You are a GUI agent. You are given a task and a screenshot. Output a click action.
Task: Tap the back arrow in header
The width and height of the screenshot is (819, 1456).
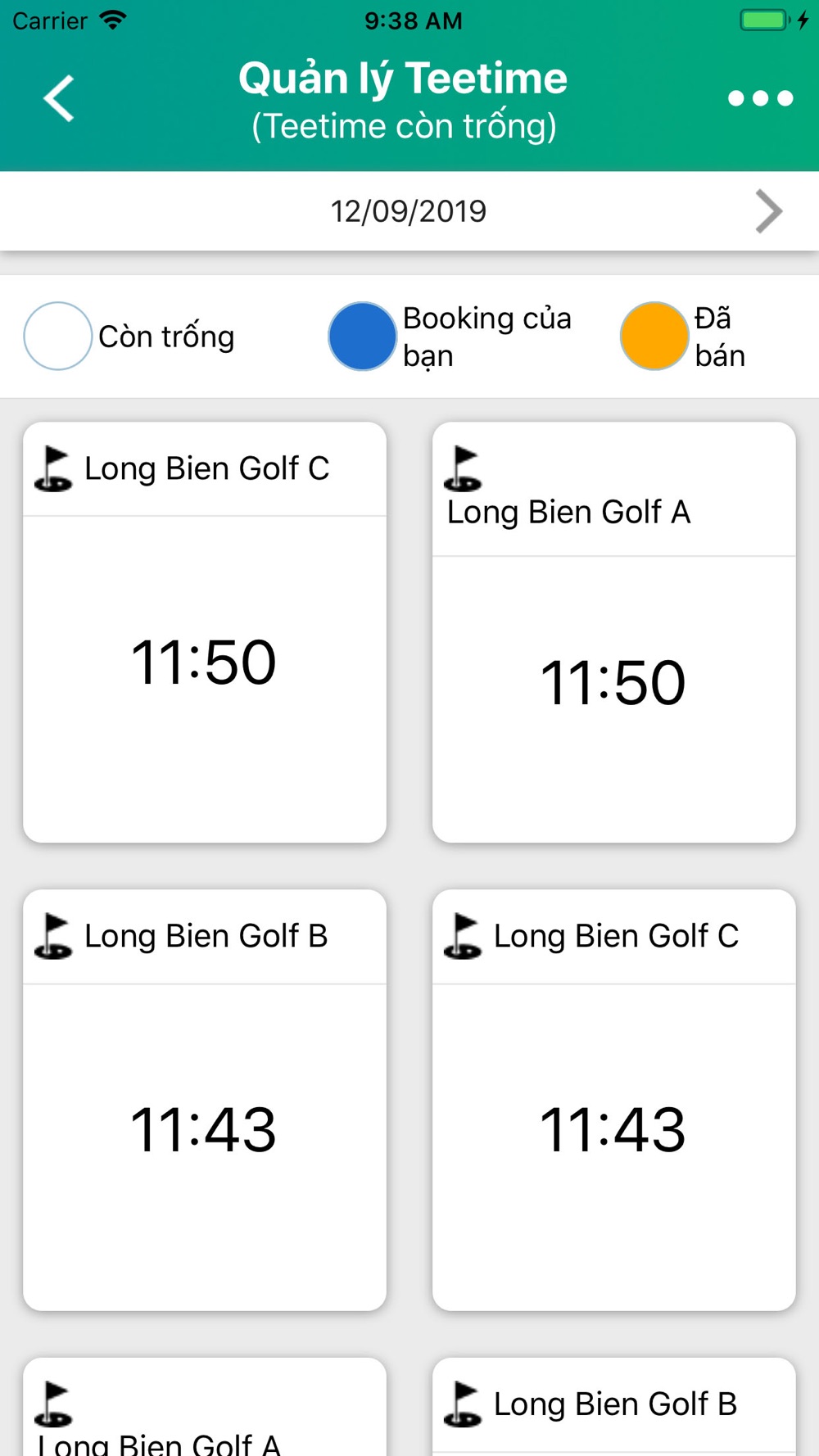click(59, 98)
